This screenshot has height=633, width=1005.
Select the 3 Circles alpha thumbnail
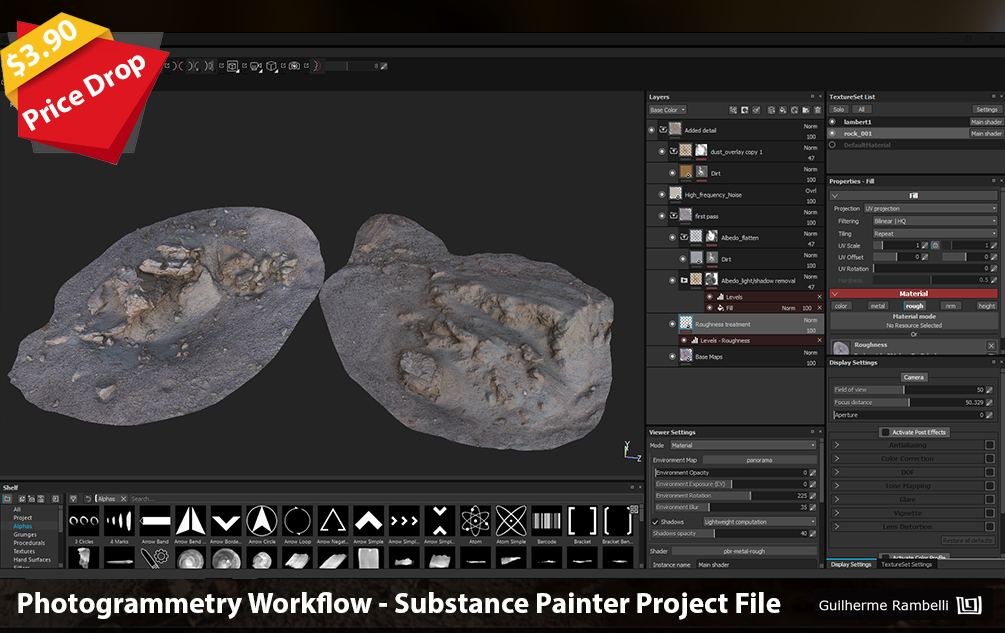[84, 521]
